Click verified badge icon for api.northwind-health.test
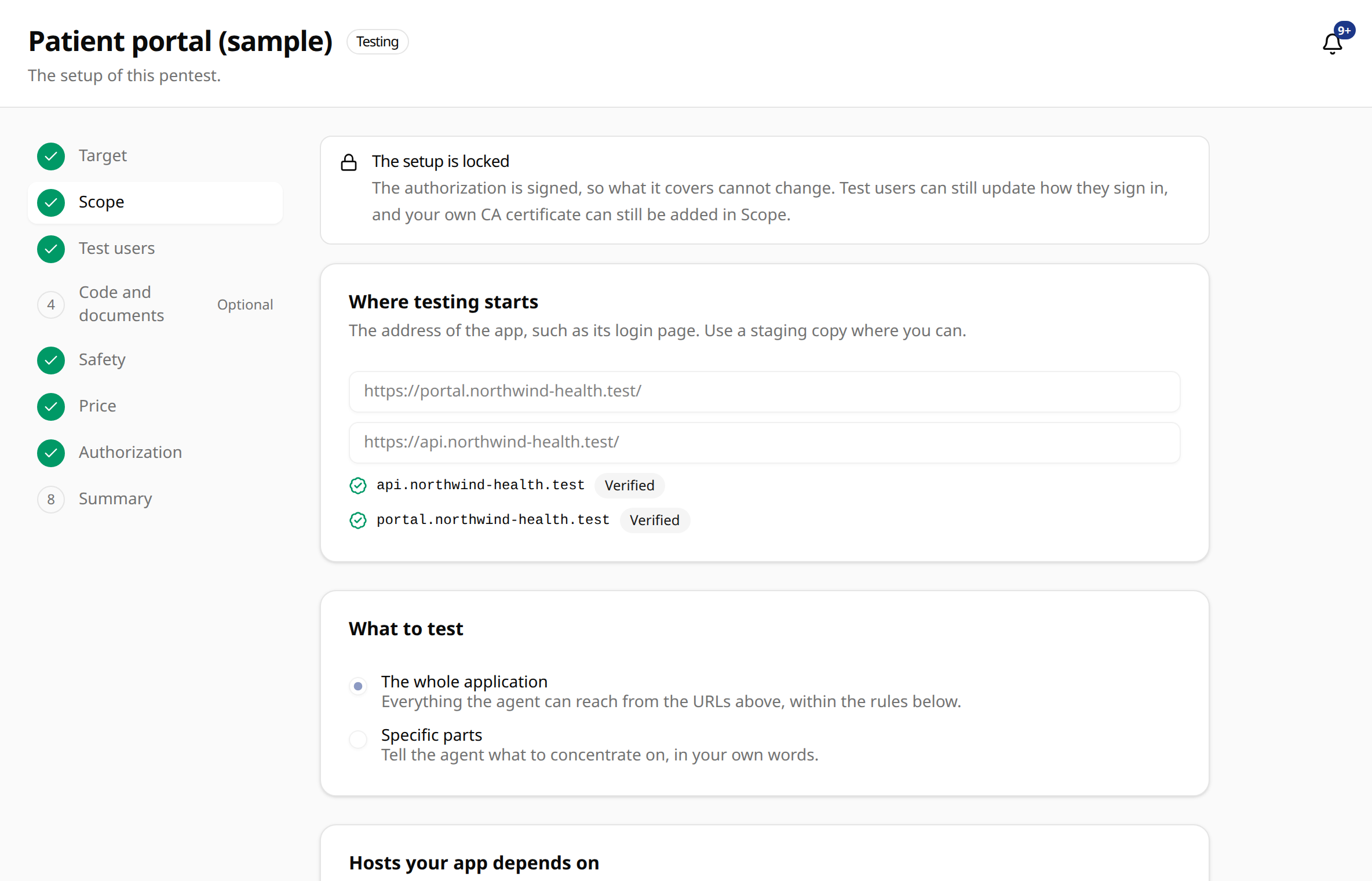 pos(358,485)
